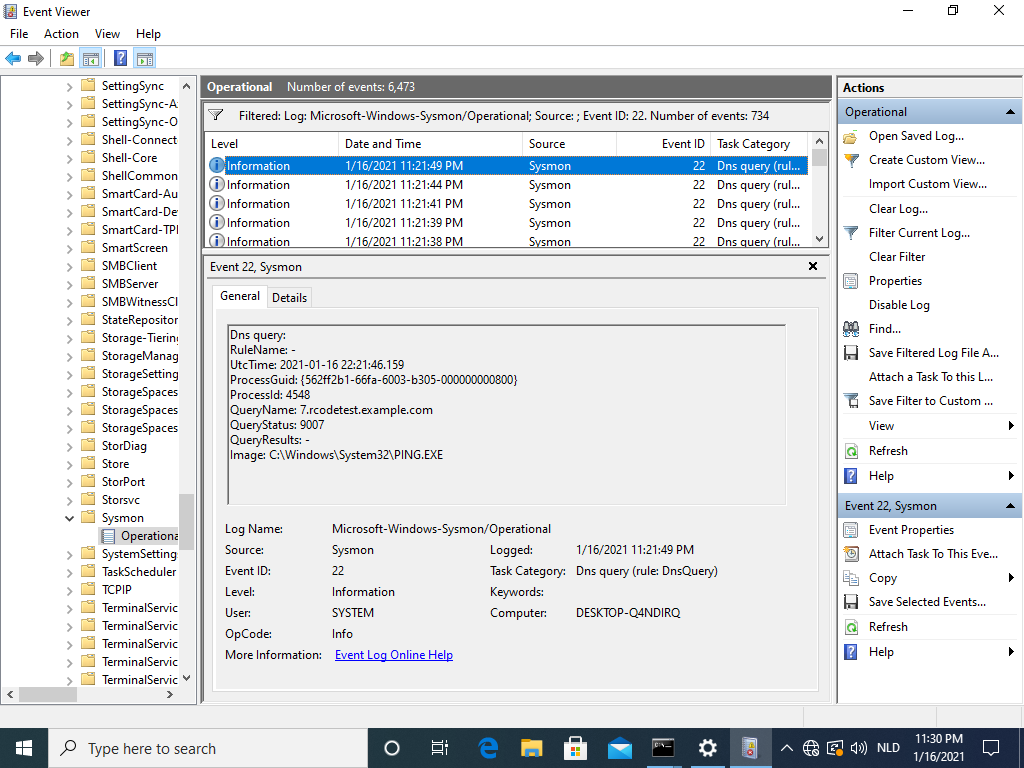The height and width of the screenshot is (768, 1024).
Task: Expand the SmartScreen folder node
Action: click(69, 248)
